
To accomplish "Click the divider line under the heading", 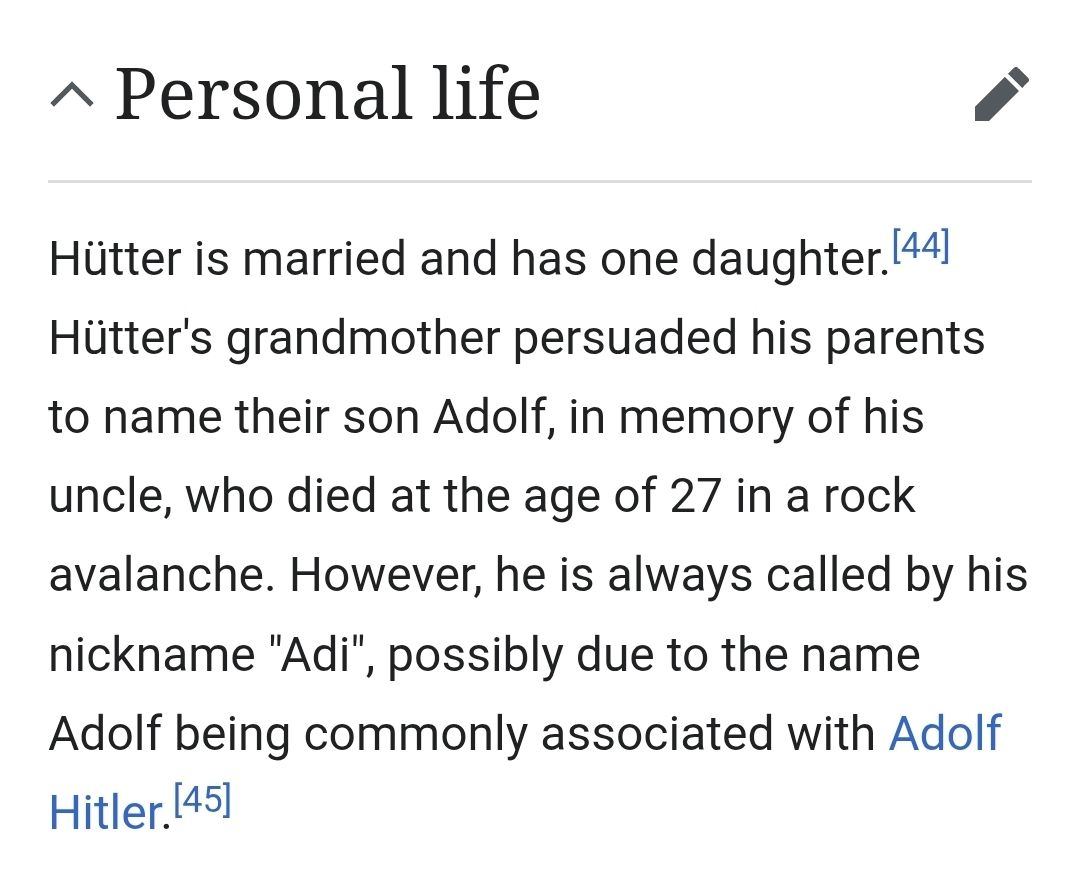I will point(540,181).
